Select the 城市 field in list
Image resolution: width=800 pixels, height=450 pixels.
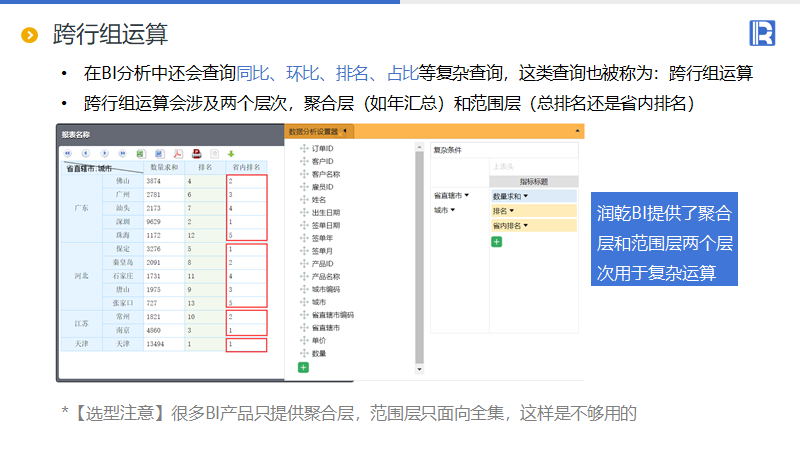point(318,302)
